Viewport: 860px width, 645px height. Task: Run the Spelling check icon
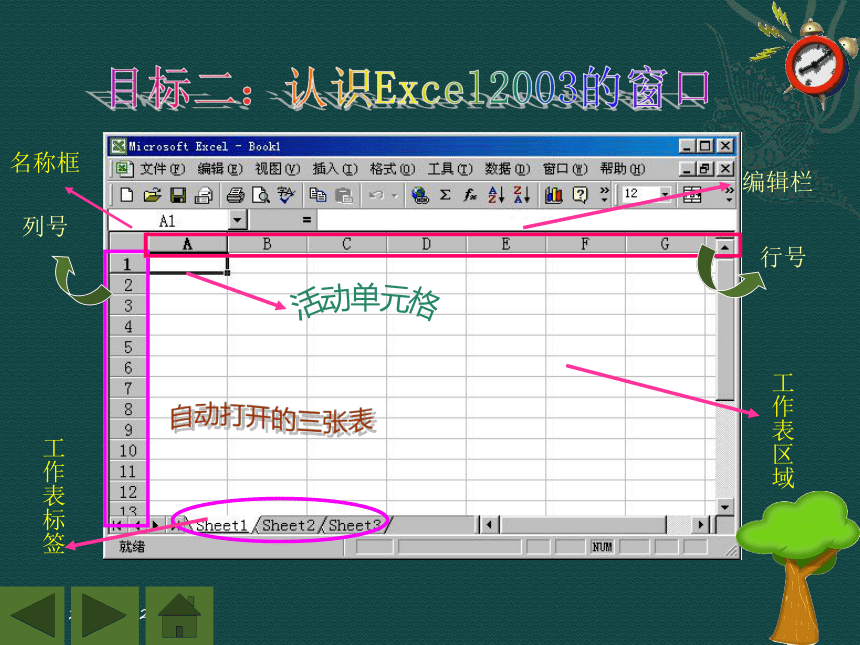(x=286, y=195)
